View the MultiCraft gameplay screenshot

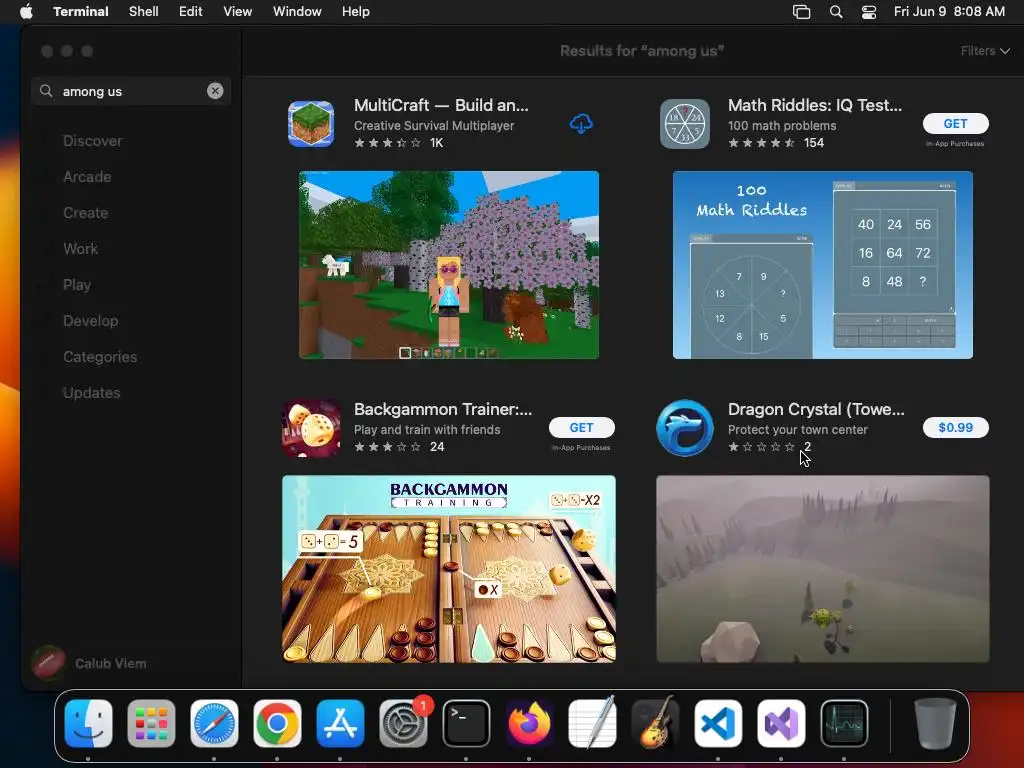tap(449, 264)
